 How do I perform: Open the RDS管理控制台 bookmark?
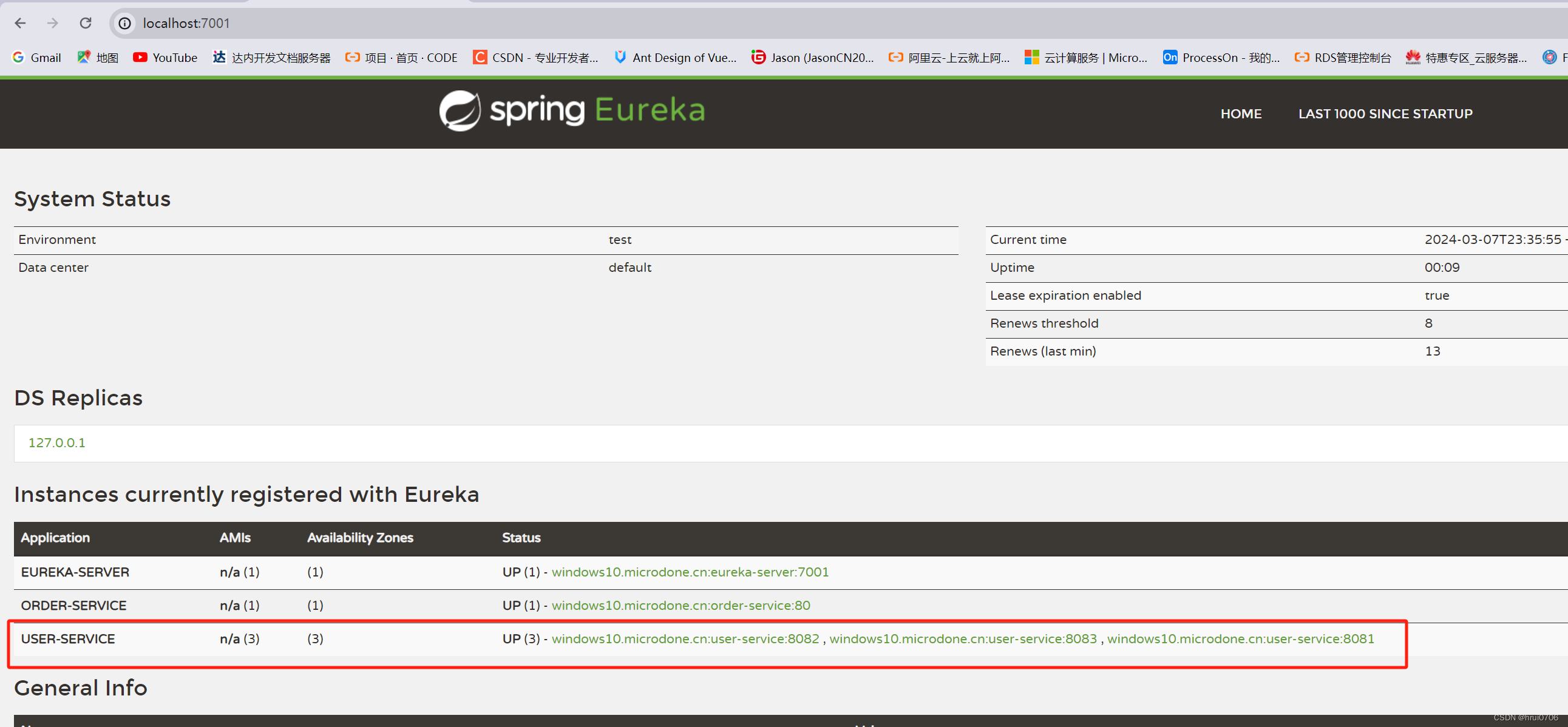click(1343, 57)
